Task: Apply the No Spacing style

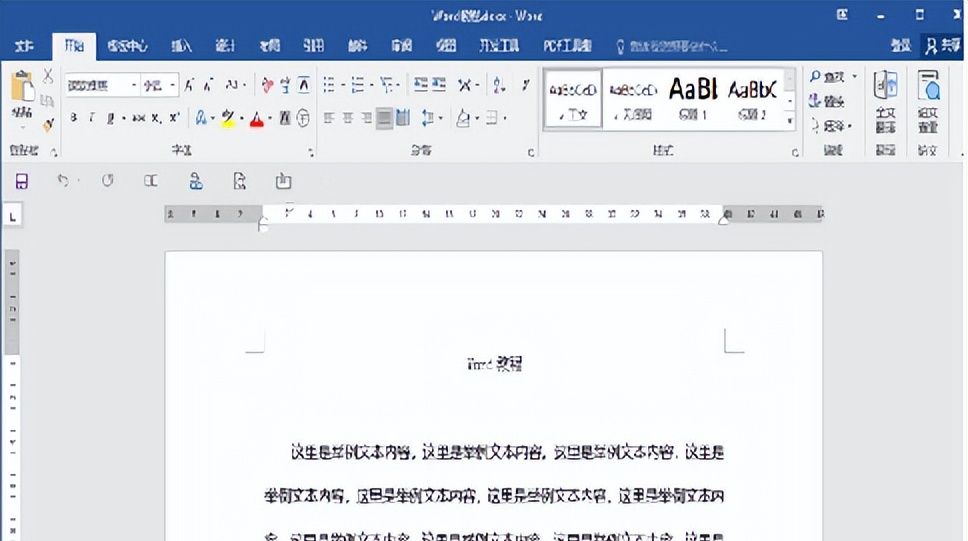Action: tap(633, 99)
